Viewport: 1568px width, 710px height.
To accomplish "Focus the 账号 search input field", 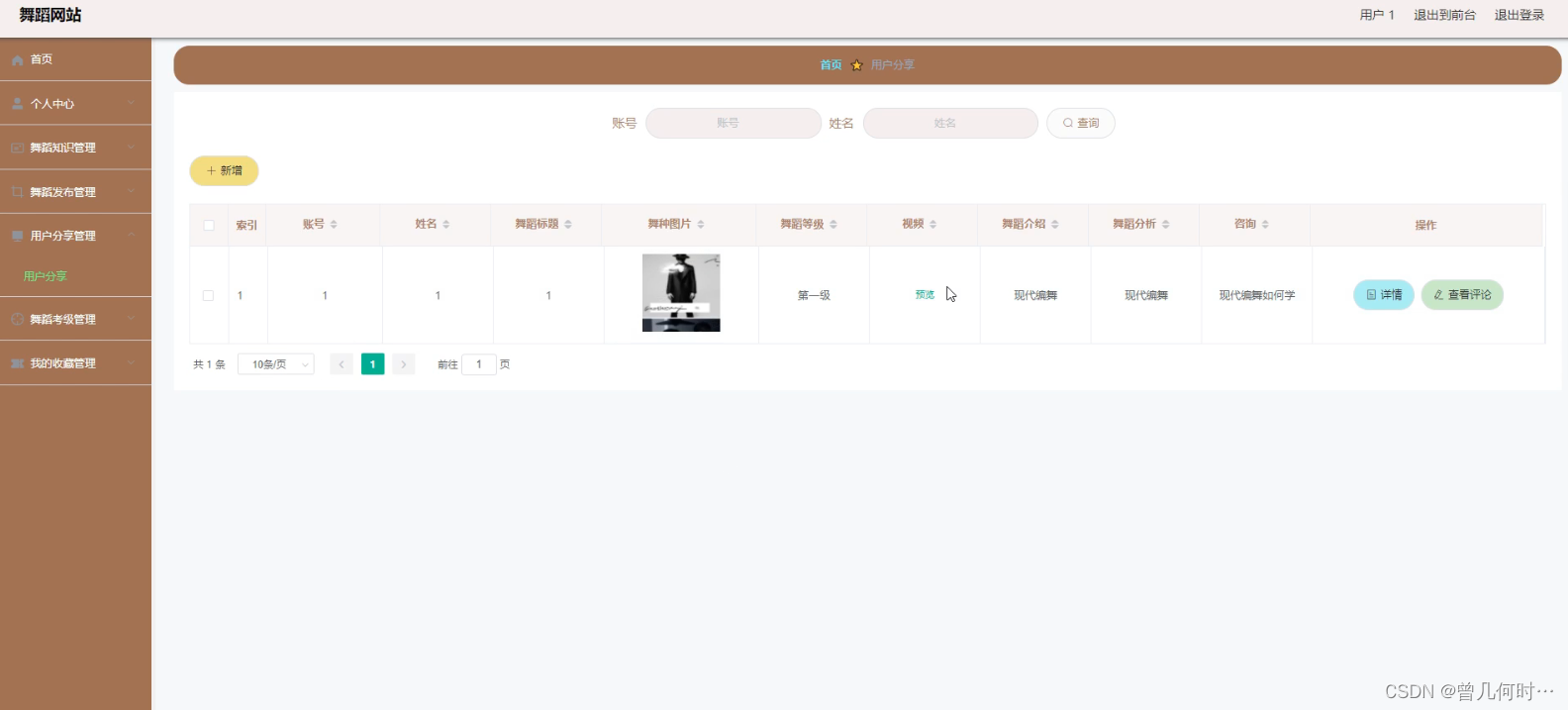I will (x=734, y=123).
